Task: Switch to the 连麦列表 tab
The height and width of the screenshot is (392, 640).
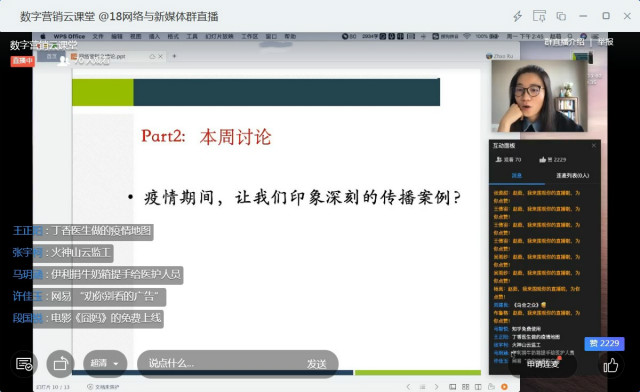Action: click(572, 176)
